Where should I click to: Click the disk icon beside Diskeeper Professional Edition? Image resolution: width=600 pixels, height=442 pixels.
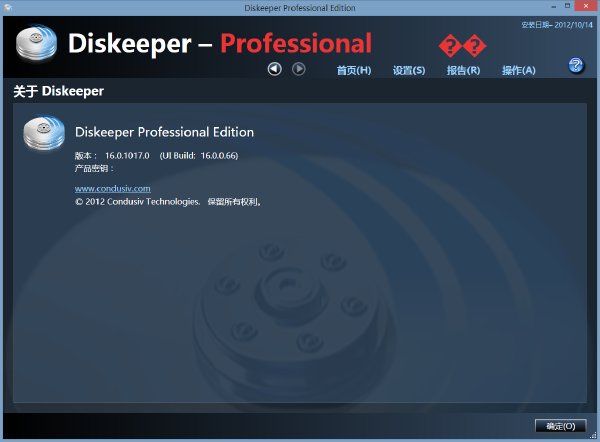(44, 133)
